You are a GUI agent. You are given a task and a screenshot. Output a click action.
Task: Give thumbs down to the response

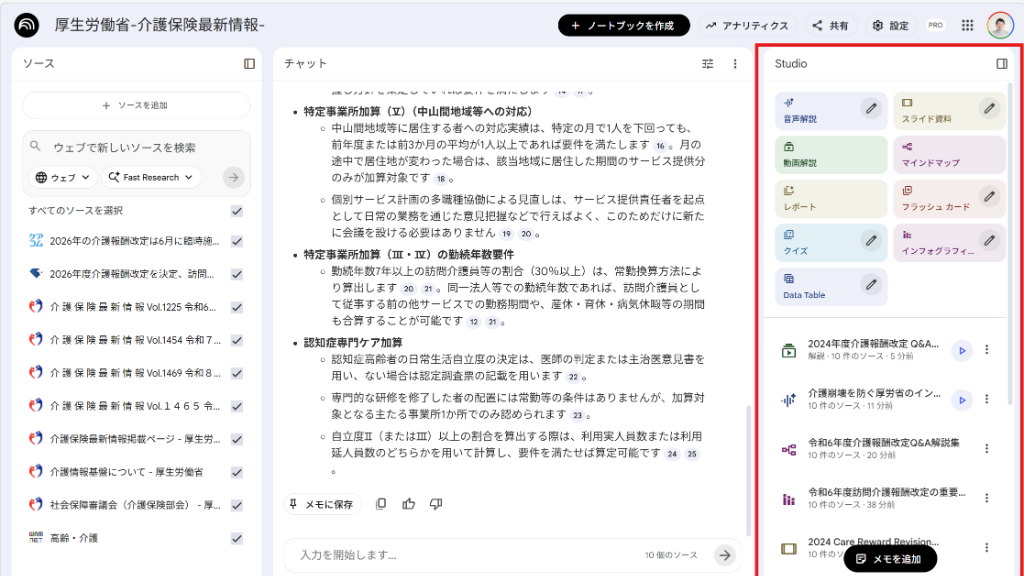(436, 504)
